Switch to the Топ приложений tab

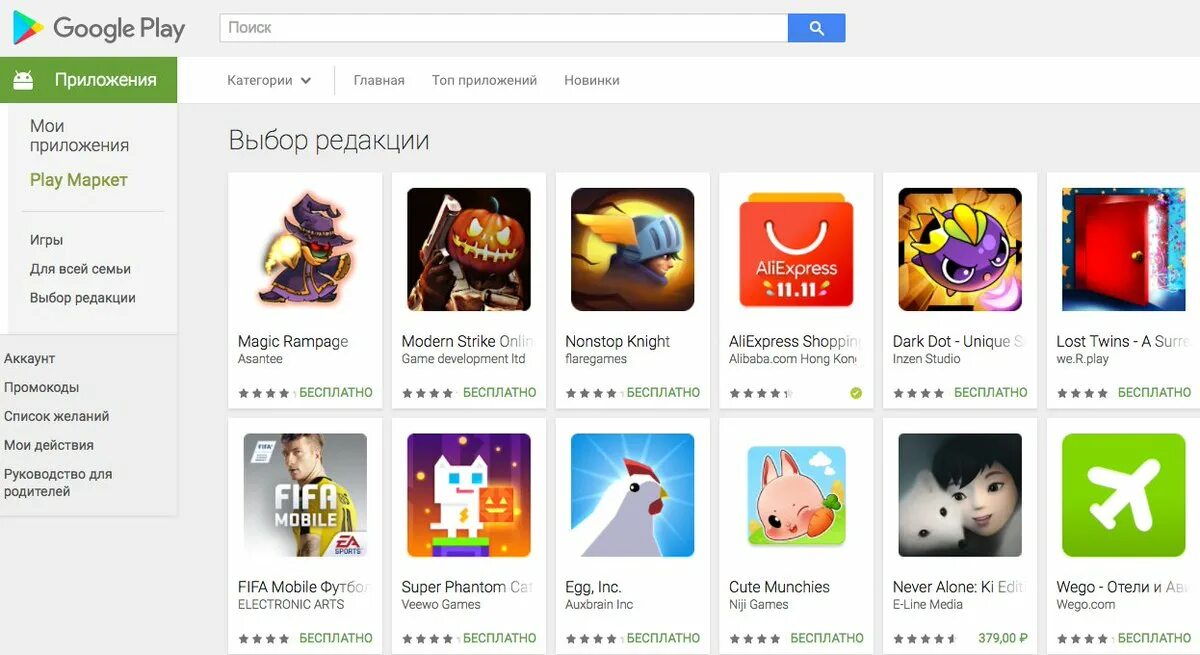pyautogui.click(x=484, y=80)
